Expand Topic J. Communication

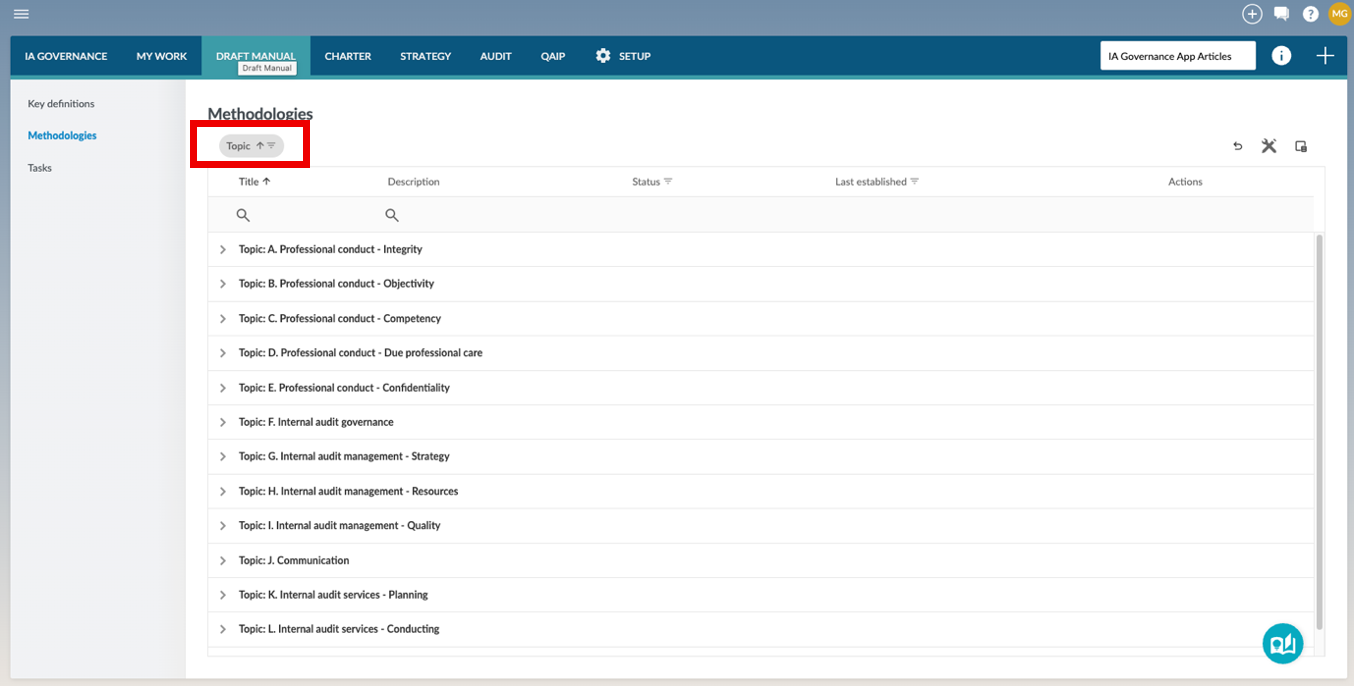[223, 560]
